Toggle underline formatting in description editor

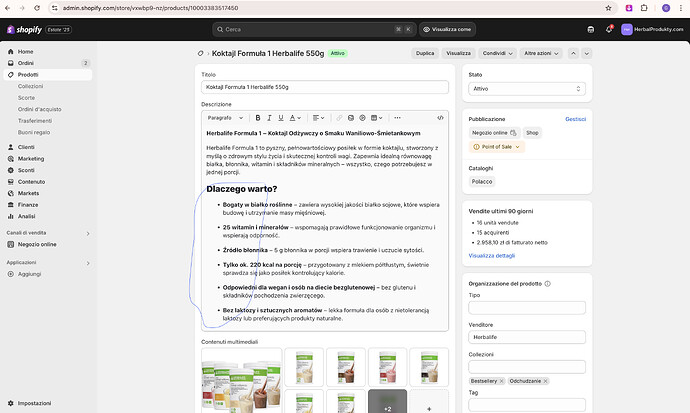(281, 118)
